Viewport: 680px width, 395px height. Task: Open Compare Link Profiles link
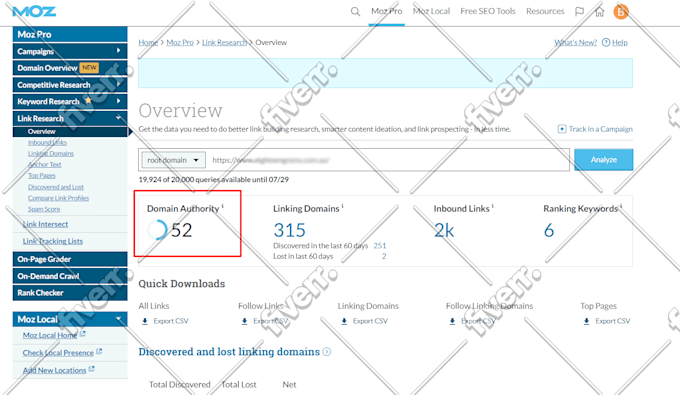pyautogui.click(x=59, y=198)
